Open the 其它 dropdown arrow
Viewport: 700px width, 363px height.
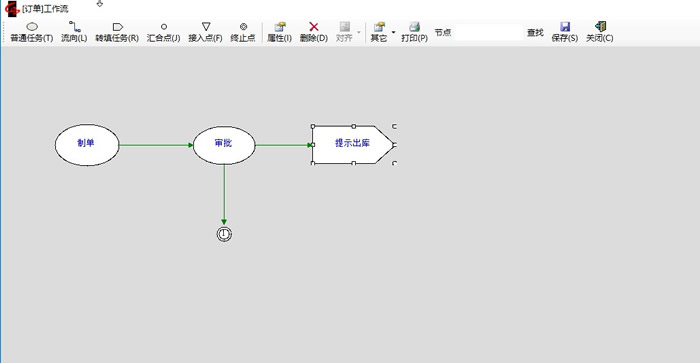393,33
